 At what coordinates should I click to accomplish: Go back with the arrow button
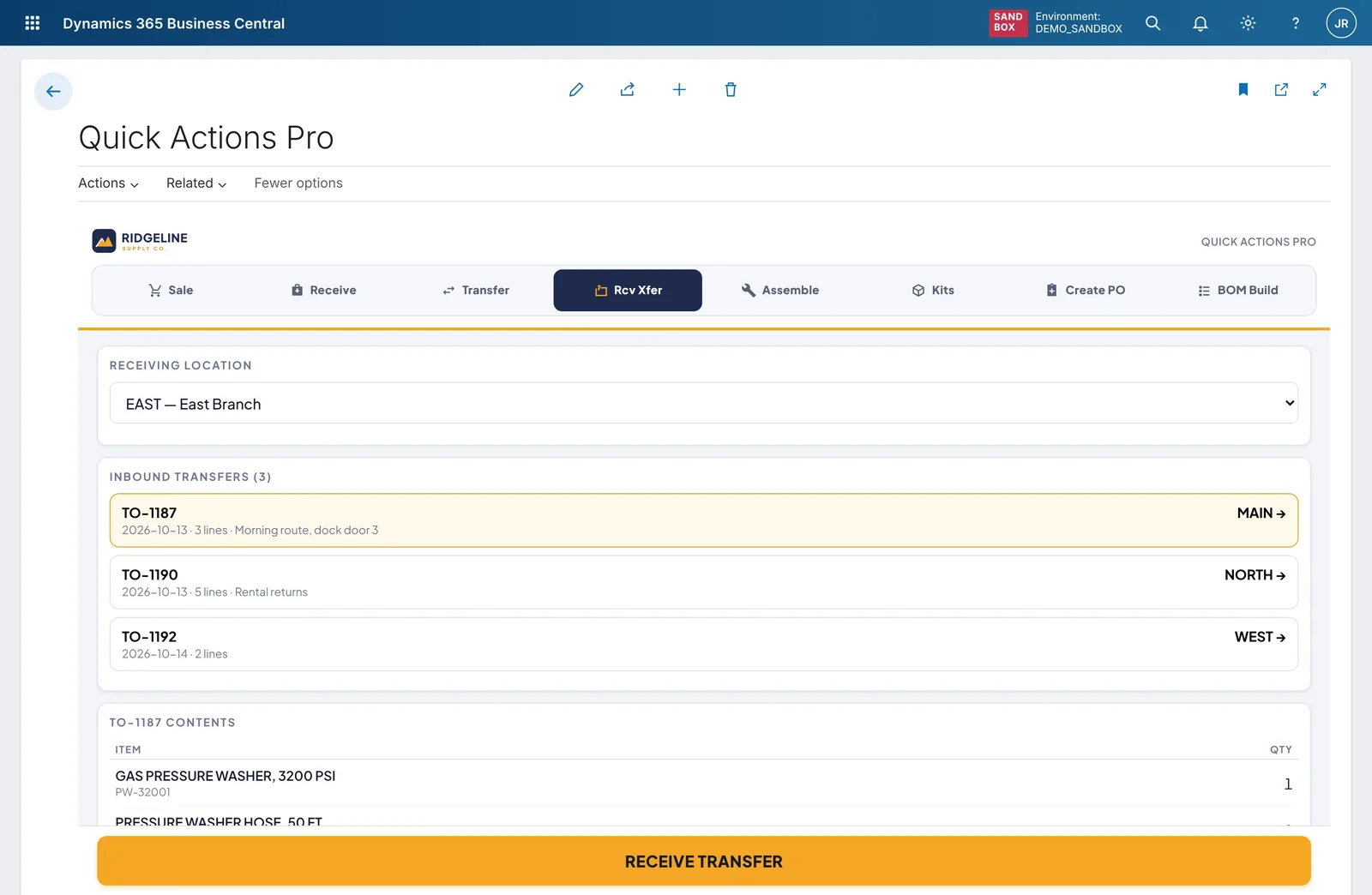[53, 91]
